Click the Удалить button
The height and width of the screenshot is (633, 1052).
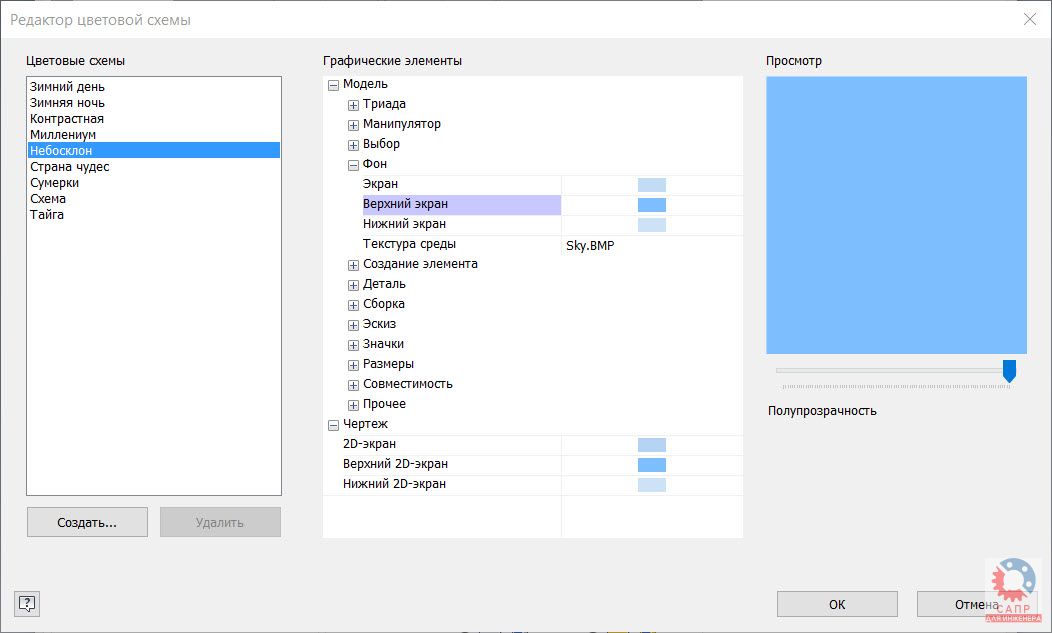pos(220,522)
